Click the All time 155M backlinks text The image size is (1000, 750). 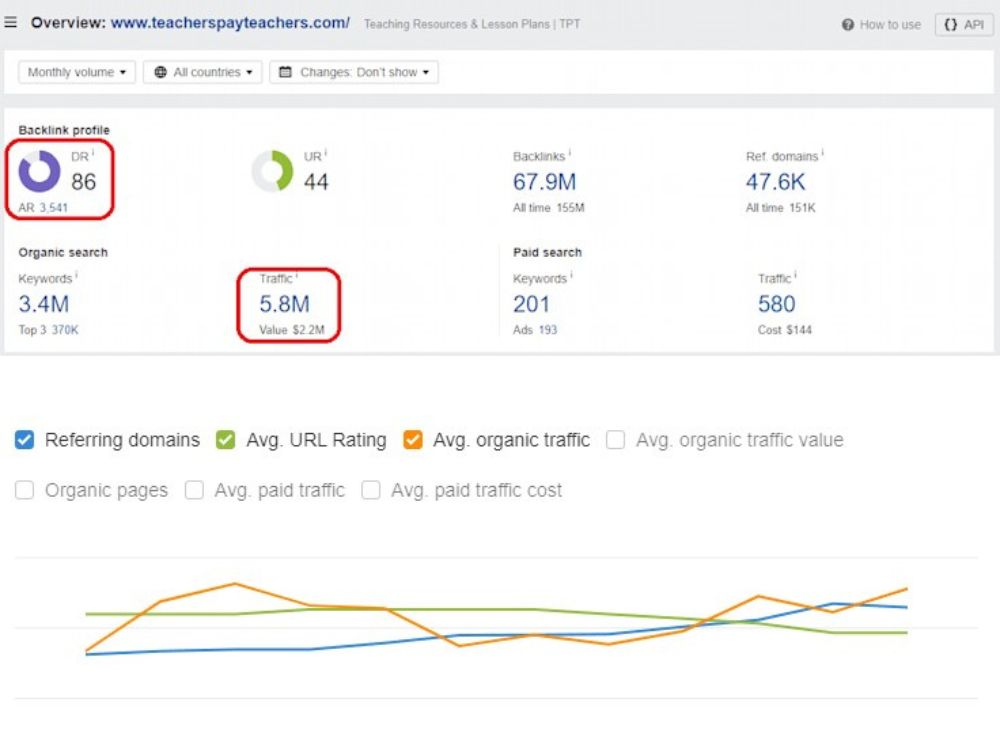(x=548, y=208)
